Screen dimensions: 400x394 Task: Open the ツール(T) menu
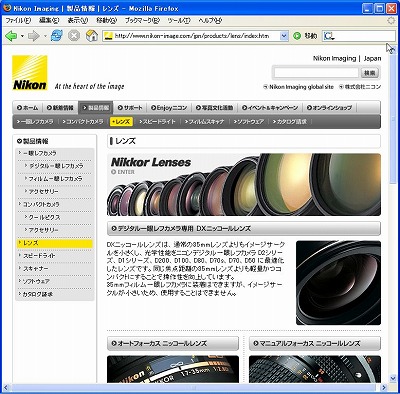[179, 21]
